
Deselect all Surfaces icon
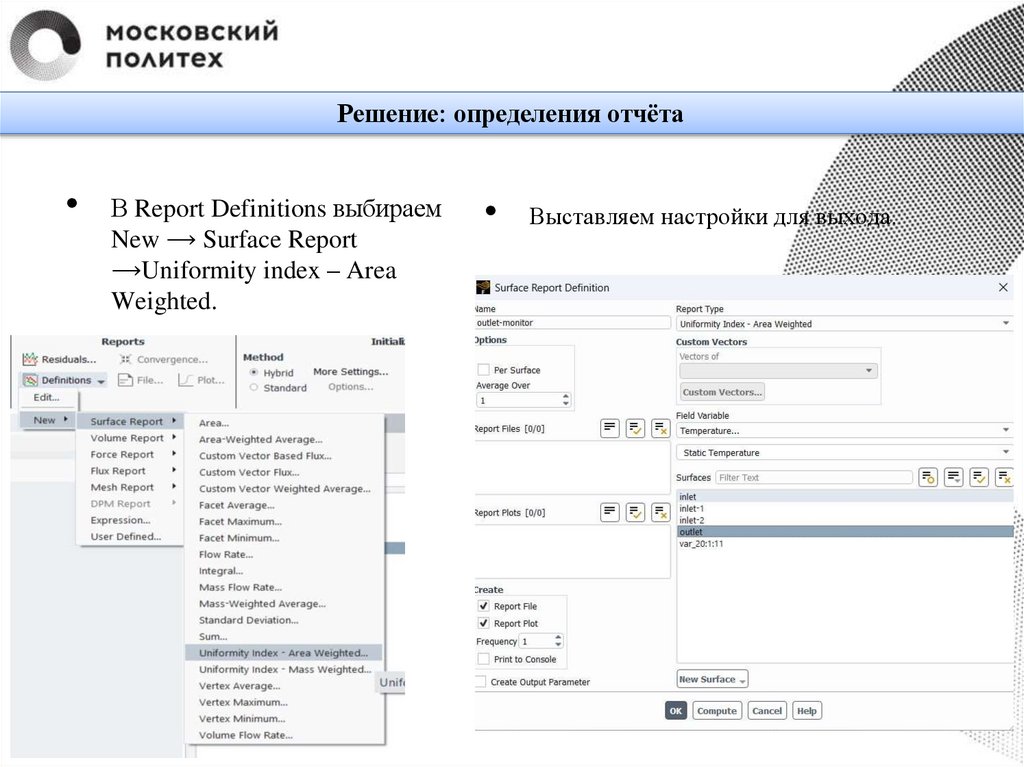pyautogui.click(x=1004, y=478)
